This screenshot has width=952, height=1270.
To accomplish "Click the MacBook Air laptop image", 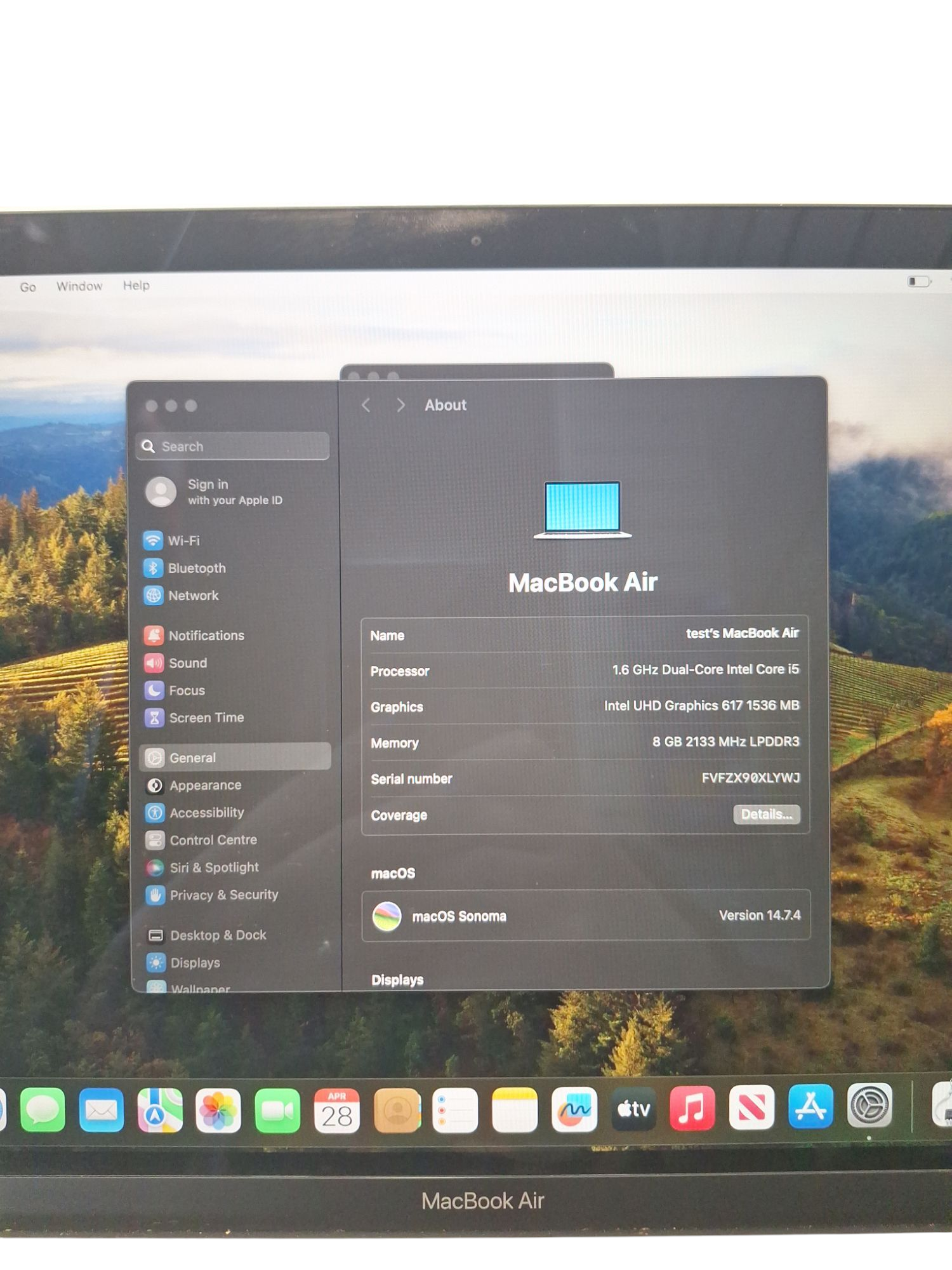I will click(583, 509).
